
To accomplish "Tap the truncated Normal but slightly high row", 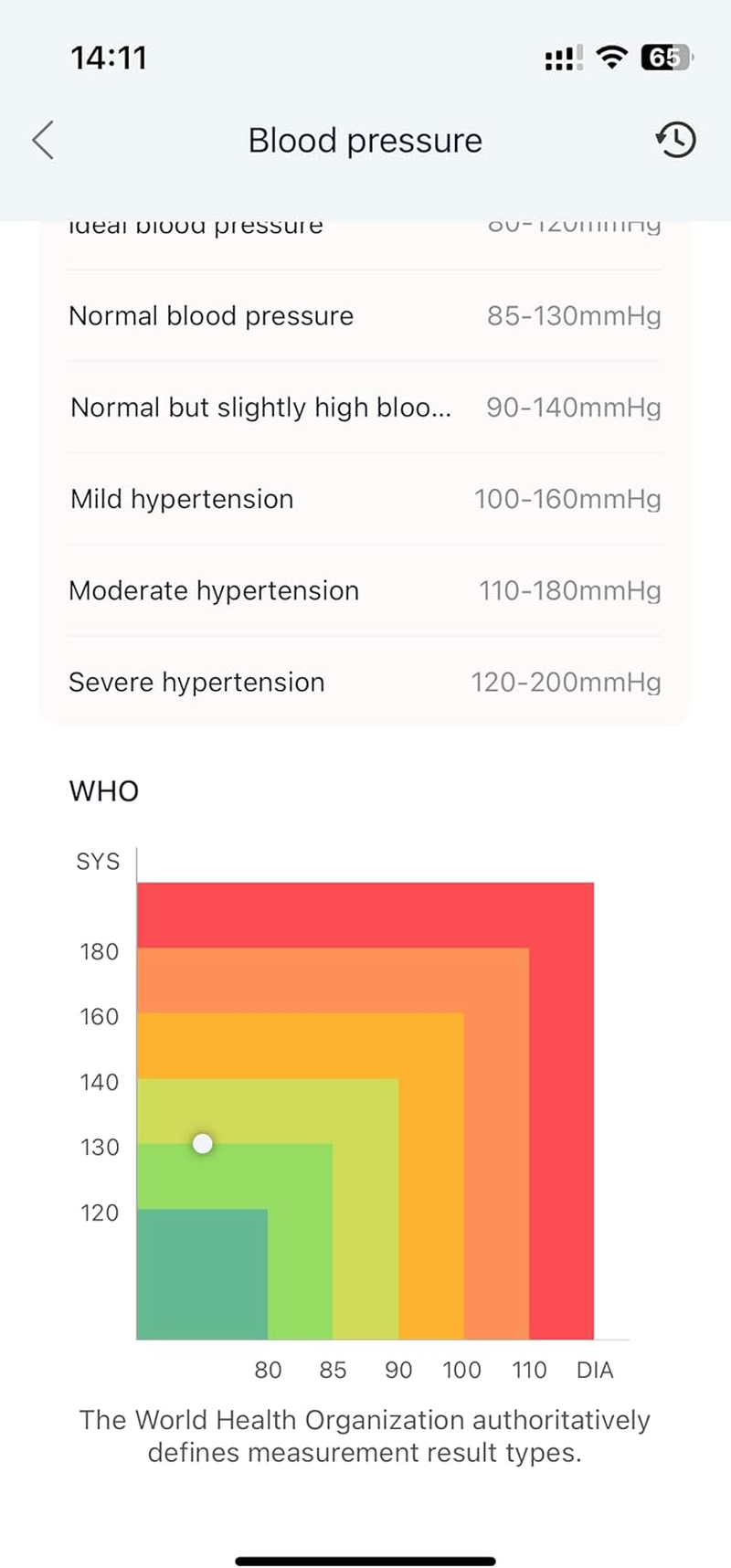I will tap(365, 408).
